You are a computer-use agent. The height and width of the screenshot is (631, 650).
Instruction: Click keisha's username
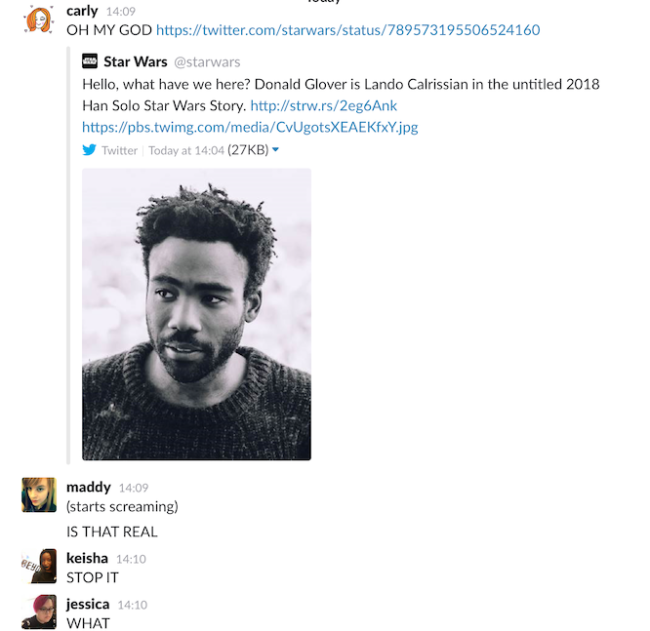pos(87,558)
